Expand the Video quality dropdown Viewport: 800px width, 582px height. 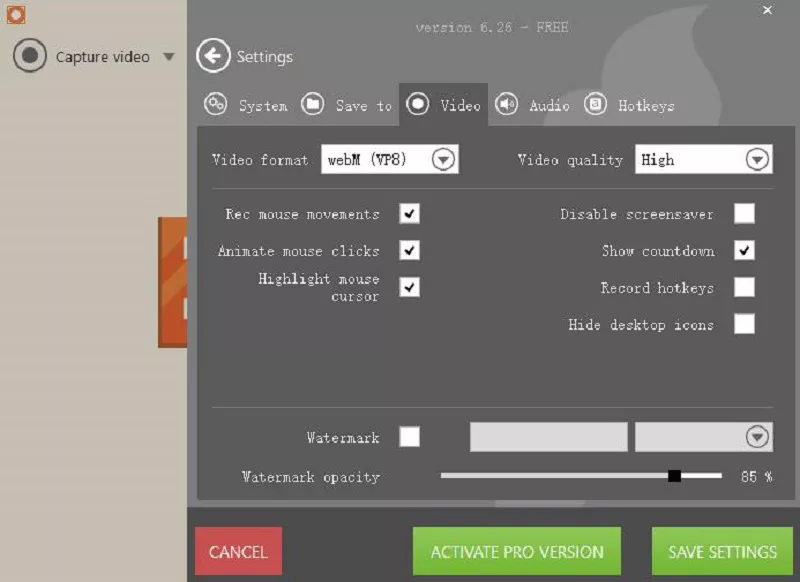[757, 159]
